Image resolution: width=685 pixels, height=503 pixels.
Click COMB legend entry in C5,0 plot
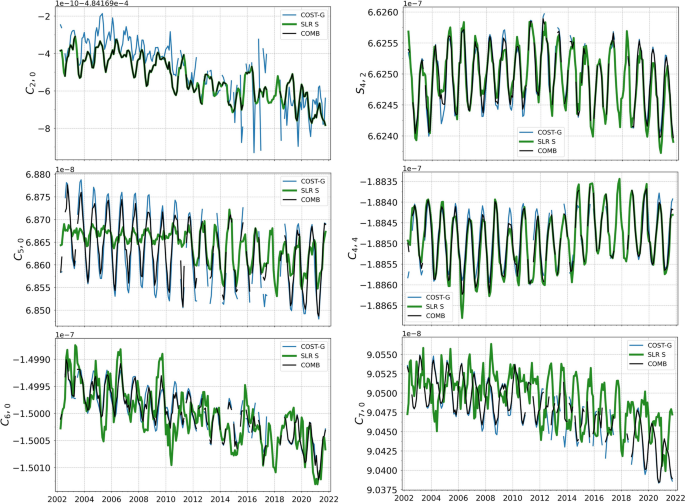click(x=301, y=199)
